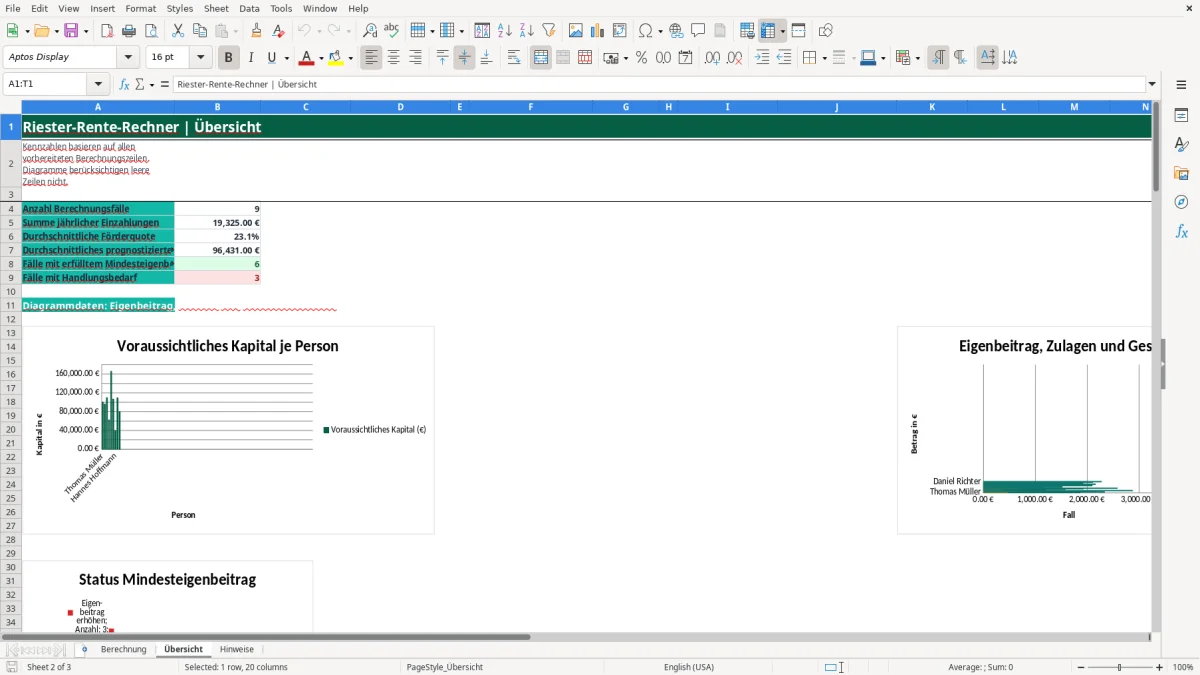Select column header D
This screenshot has width=1200, height=675.
[400, 107]
